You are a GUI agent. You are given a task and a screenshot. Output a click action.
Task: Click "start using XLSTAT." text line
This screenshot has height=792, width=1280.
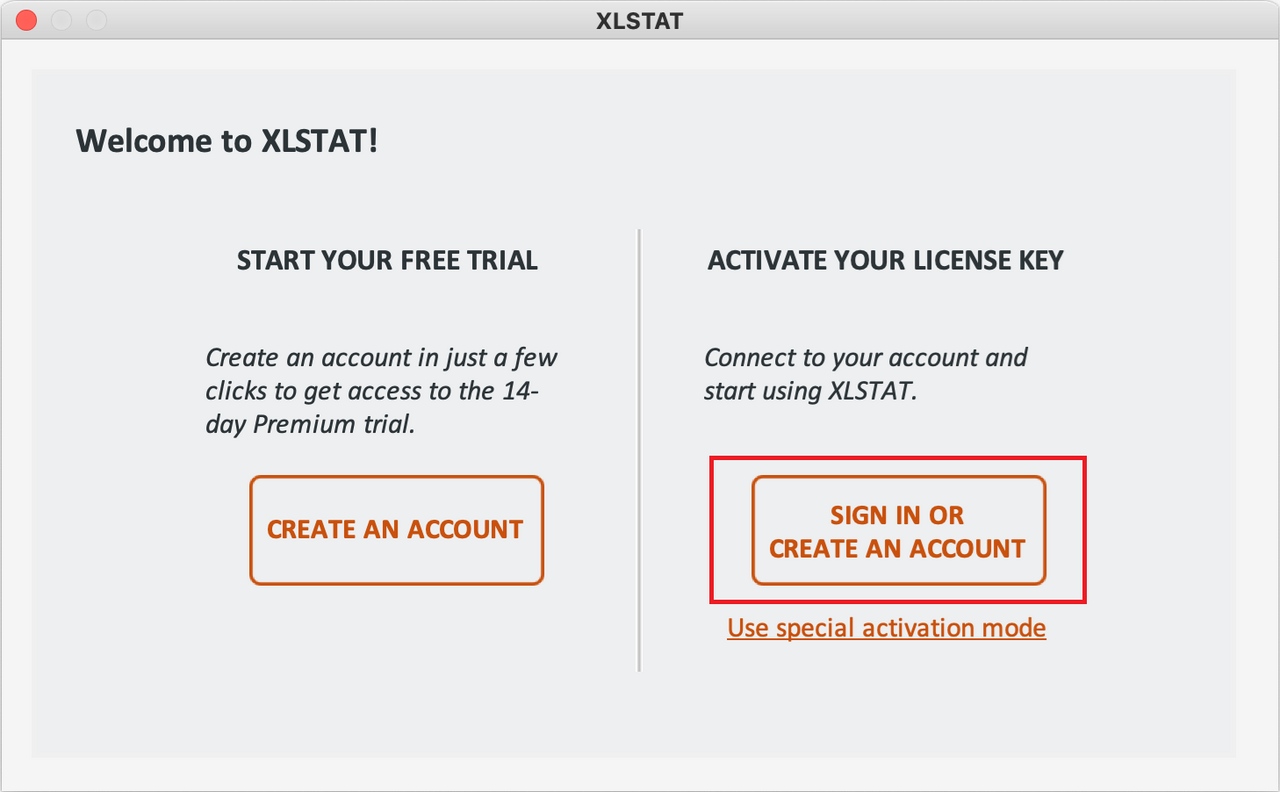coord(810,390)
